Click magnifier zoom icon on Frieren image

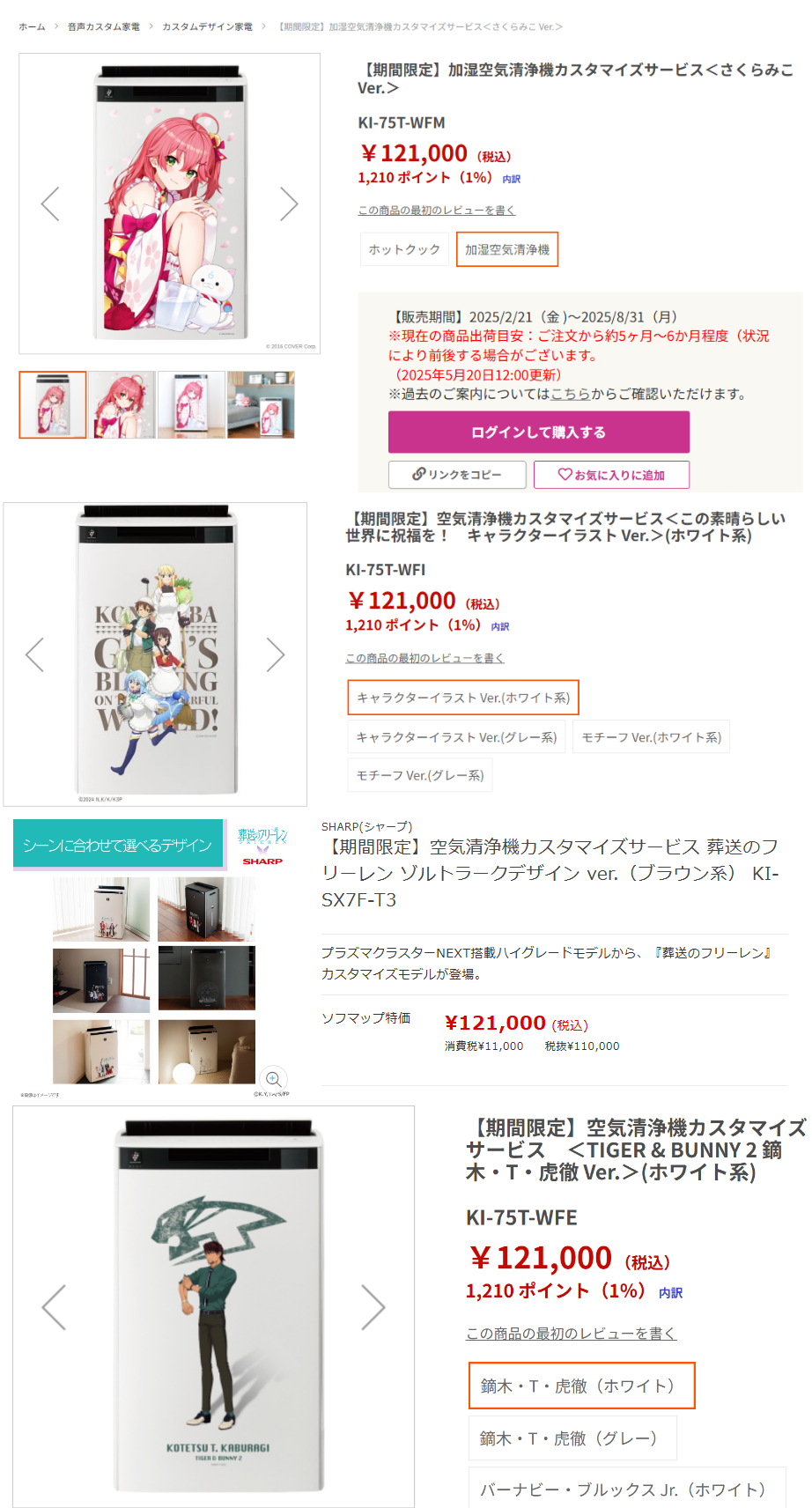[x=273, y=1079]
